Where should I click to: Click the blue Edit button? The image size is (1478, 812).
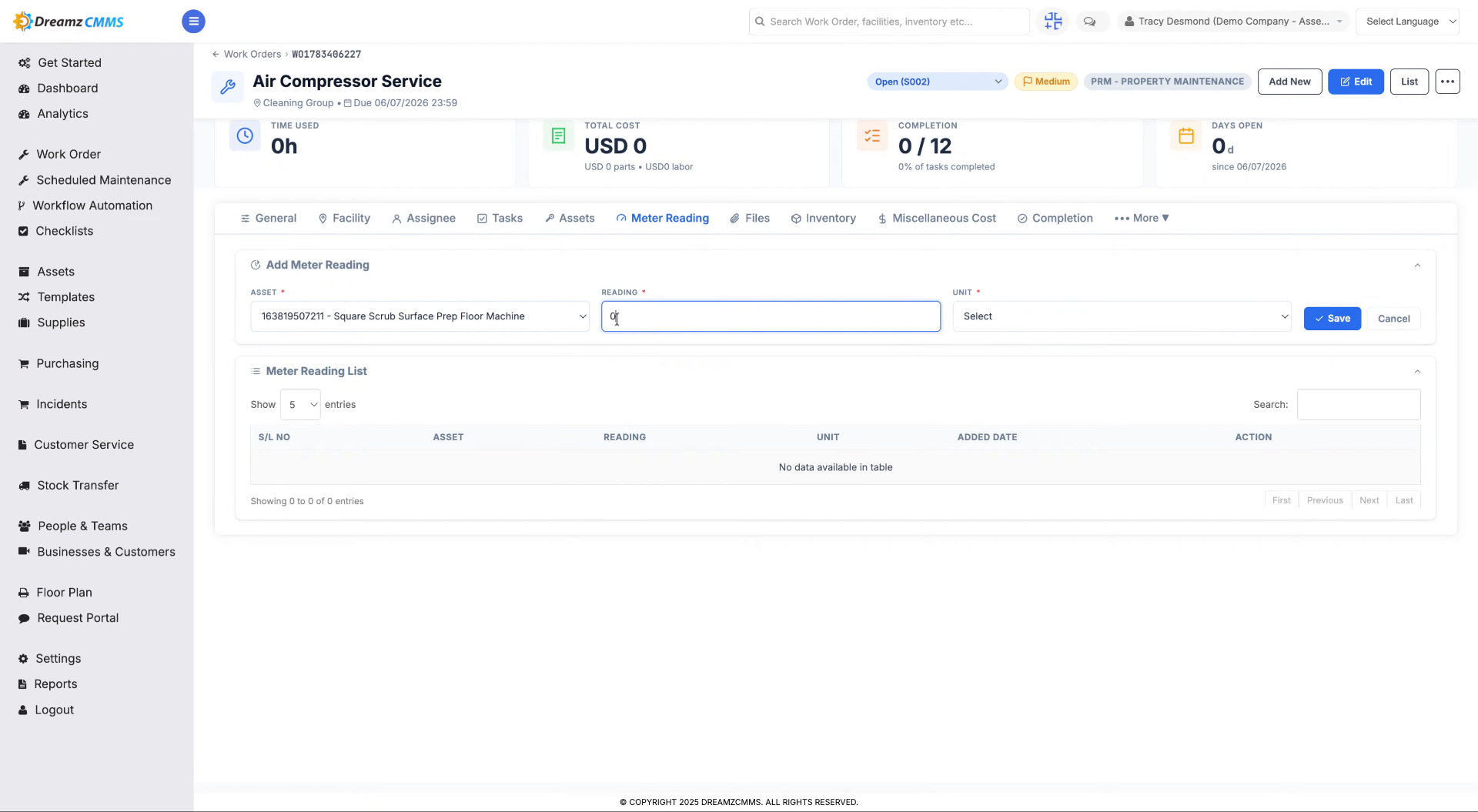point(1356,82)
